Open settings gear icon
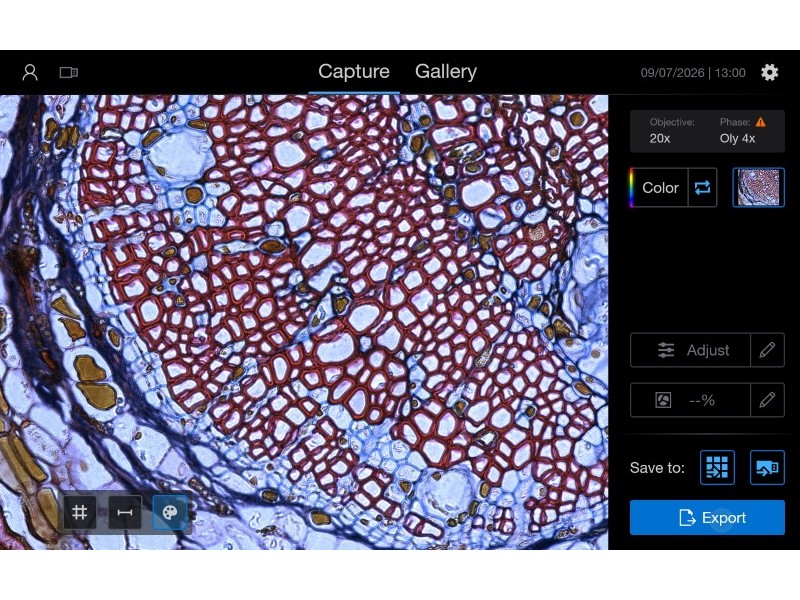 coord(769,72)
